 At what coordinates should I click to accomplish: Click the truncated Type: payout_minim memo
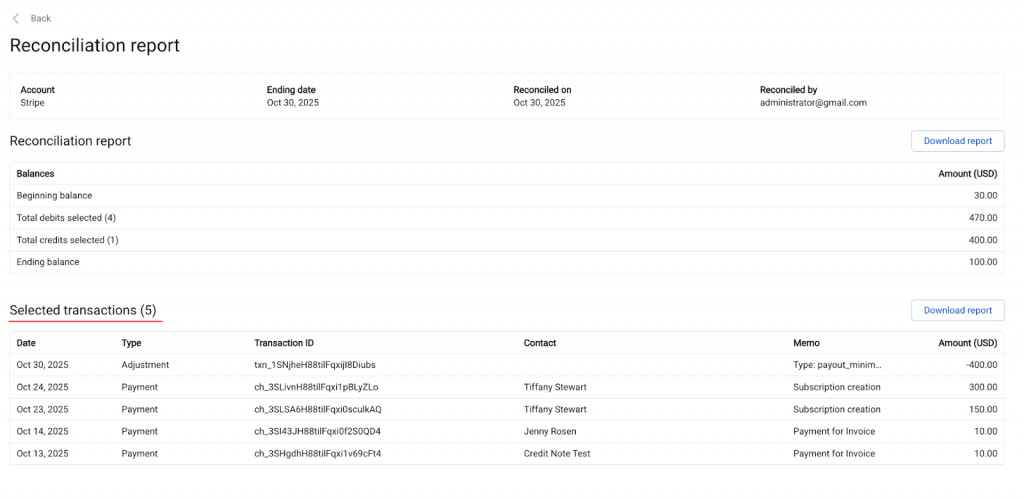(x=837, y=365)
